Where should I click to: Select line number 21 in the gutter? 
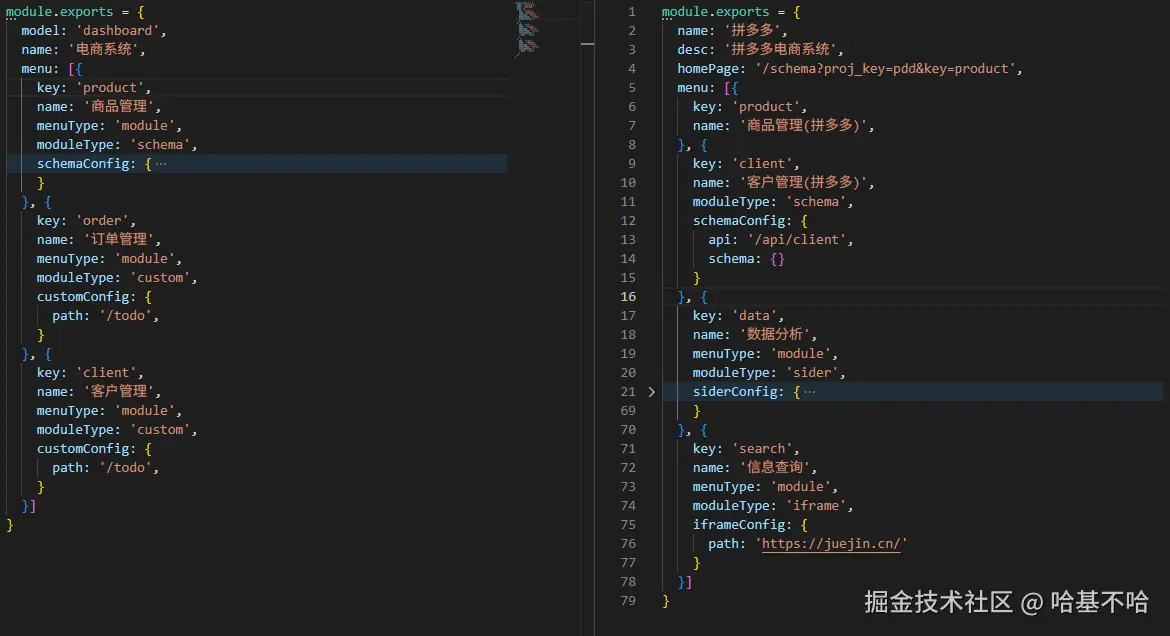click(x=628, y=392)
